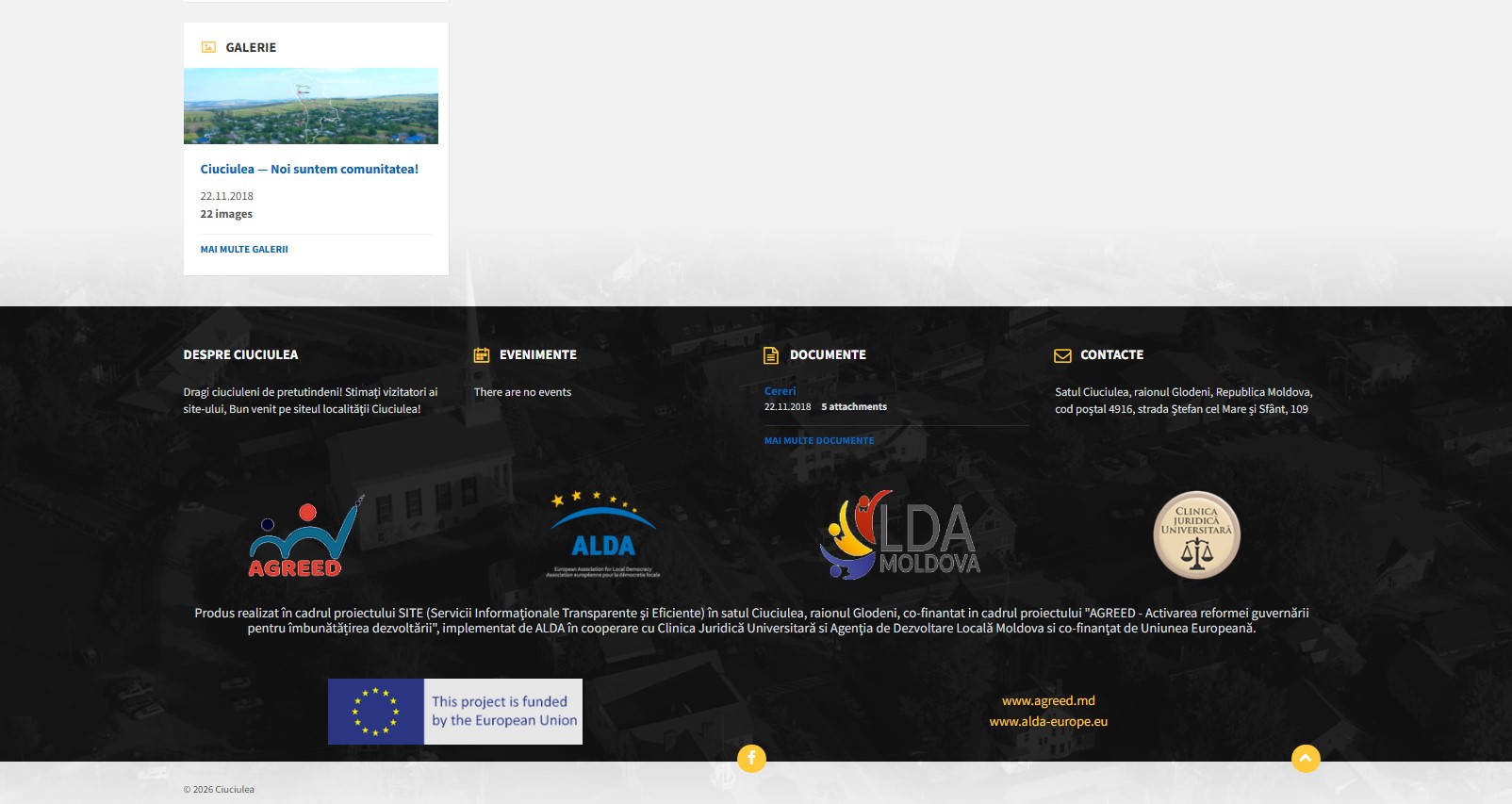
Task: Click the DOCUMENTE heading text
Action: pos(828,355)
